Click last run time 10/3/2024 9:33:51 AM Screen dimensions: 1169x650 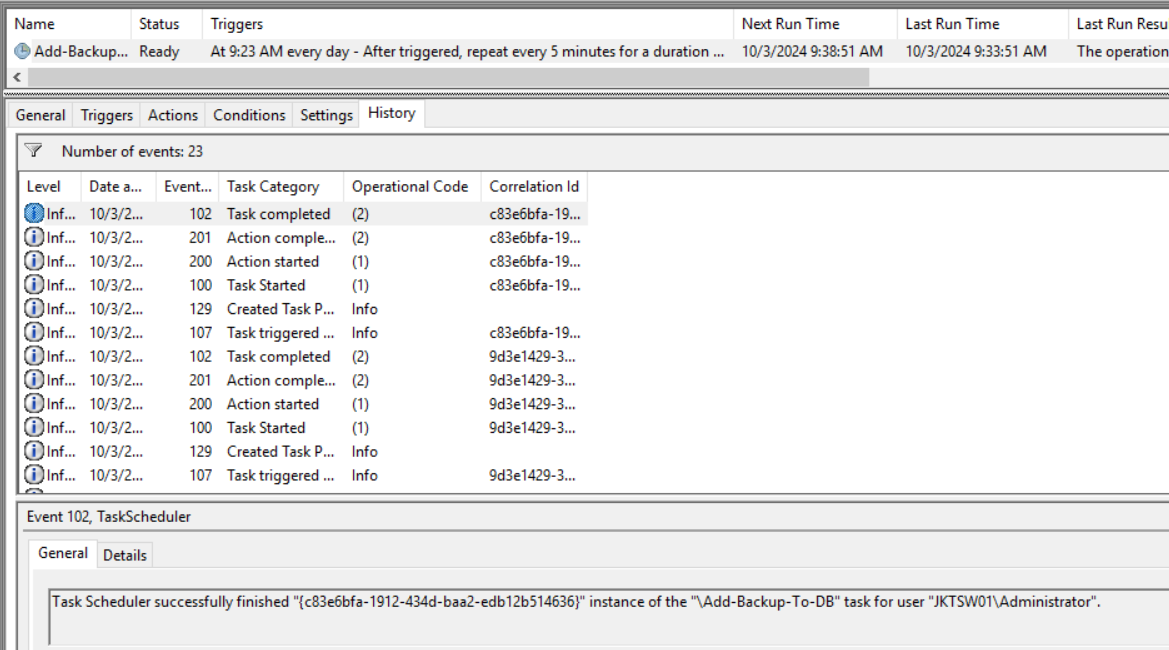[976, 51]
